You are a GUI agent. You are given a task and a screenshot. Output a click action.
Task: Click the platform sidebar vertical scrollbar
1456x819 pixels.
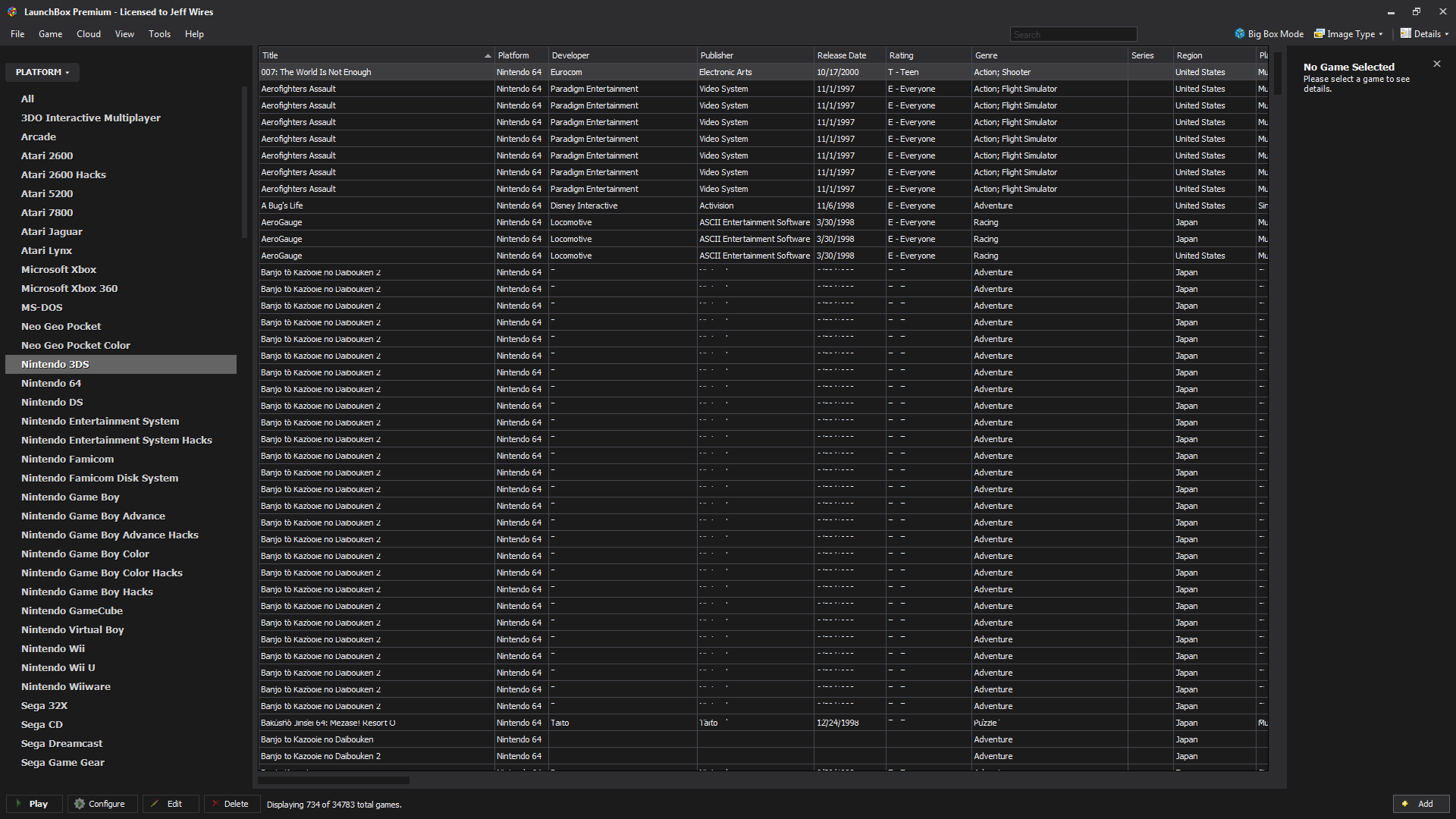click(x=244, y=162)
